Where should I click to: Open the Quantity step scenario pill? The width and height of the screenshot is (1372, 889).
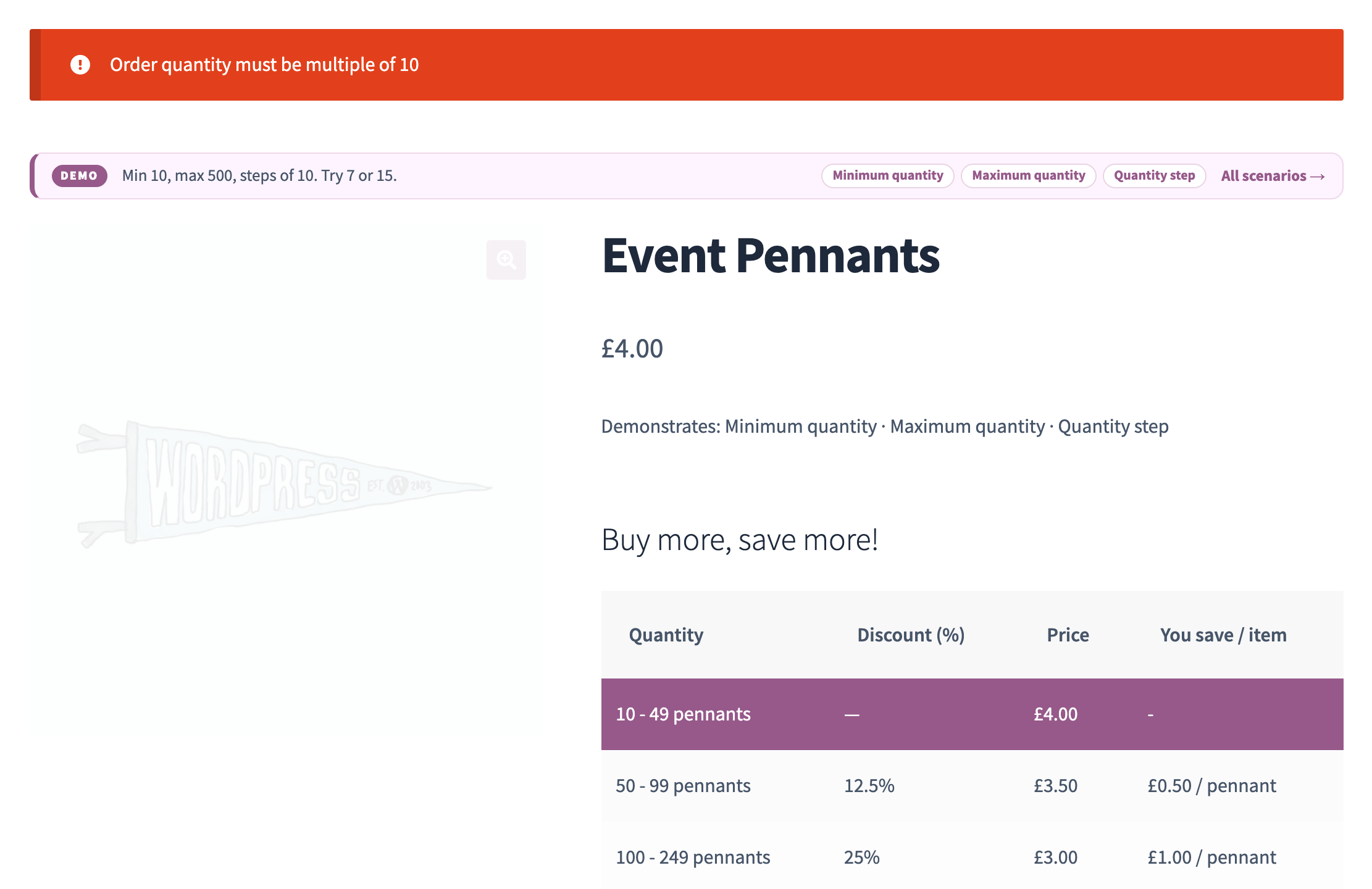pos(1154,176)
